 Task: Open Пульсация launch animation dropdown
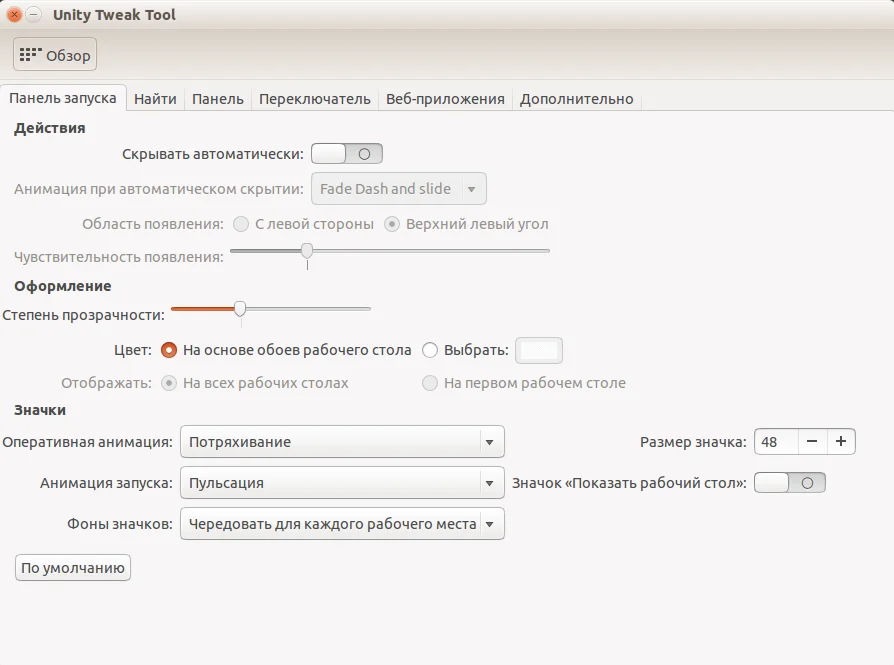tap(342, 483)
